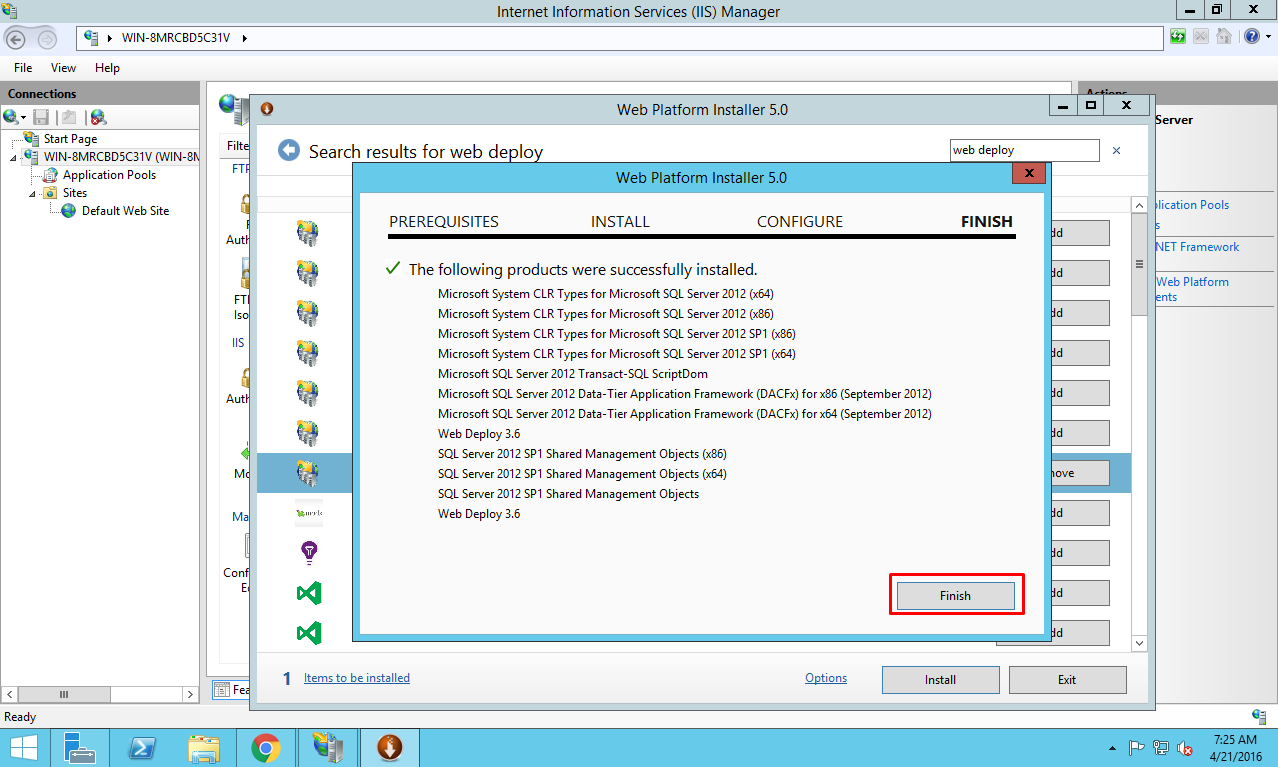The height and width of the screenshot is (767, 1278).
Task: Click the CONFIGURE step header
Action: coord(800,222)
